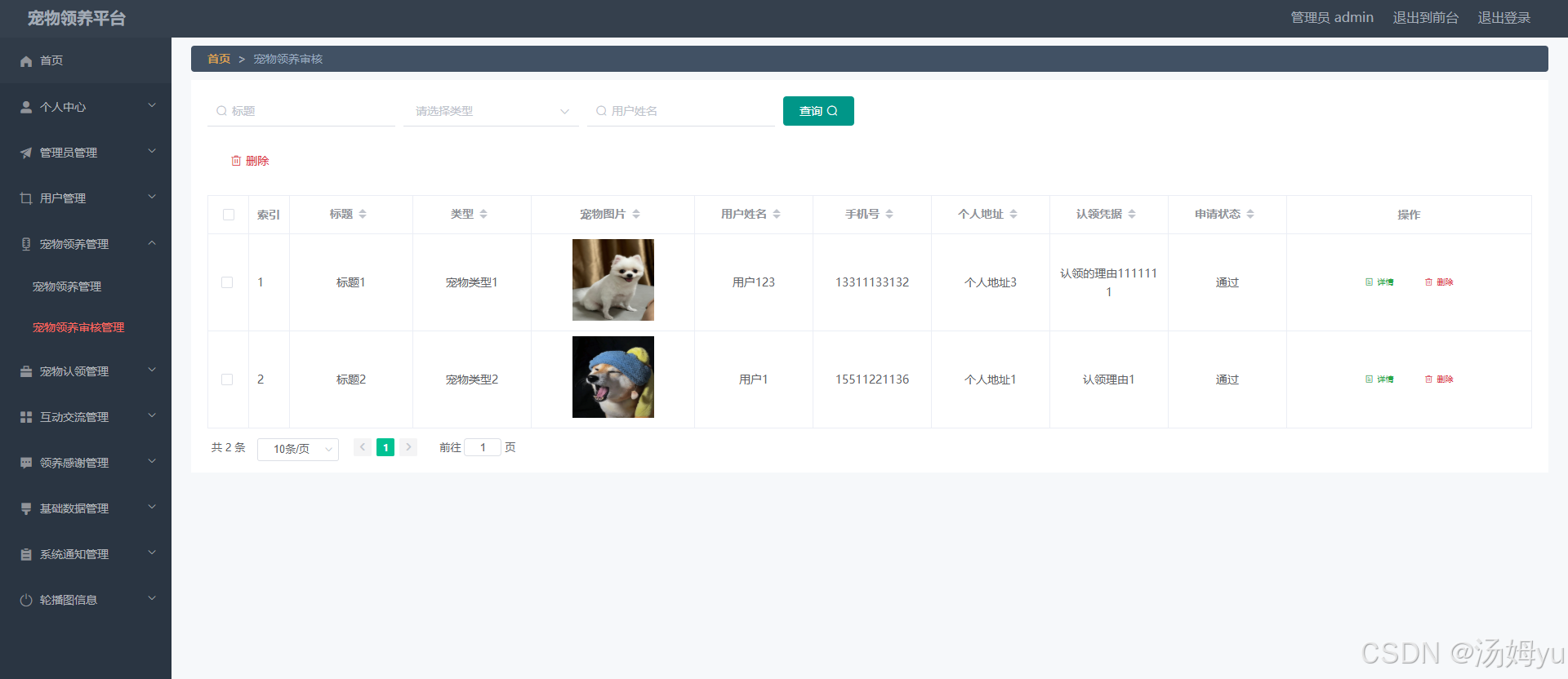Viewport: 1568px width, 679px height.
Task: Open the Shiba with blue hat image
Action: (x=613, y=377)
